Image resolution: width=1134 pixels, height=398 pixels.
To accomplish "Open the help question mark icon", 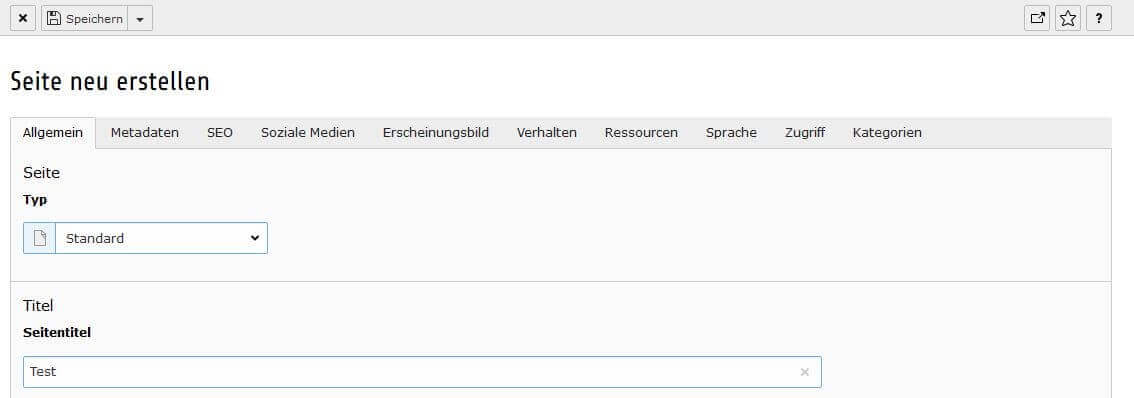I will [x=1099, y=19].
